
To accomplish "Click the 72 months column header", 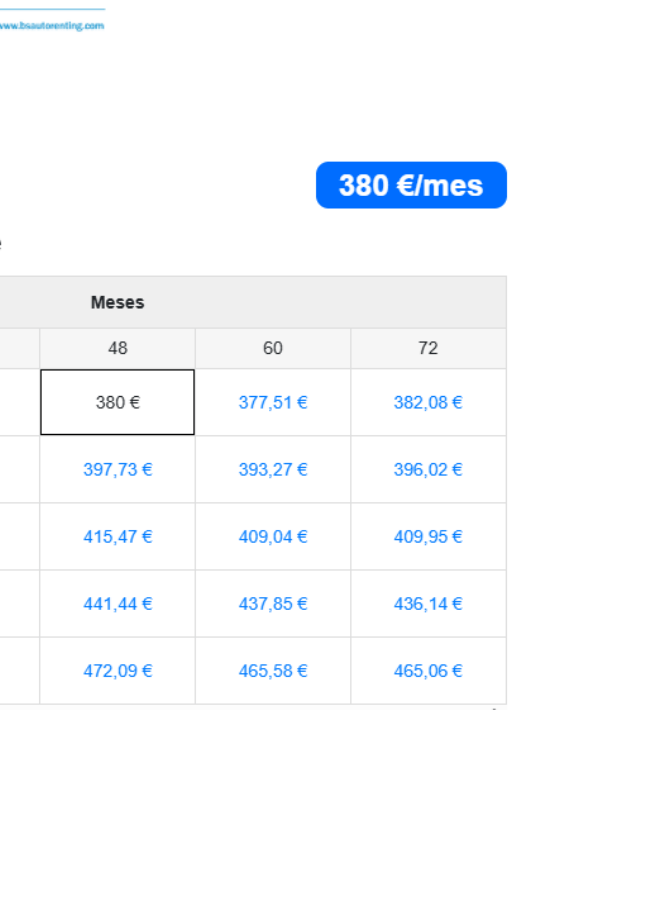I will click(428, 348).
